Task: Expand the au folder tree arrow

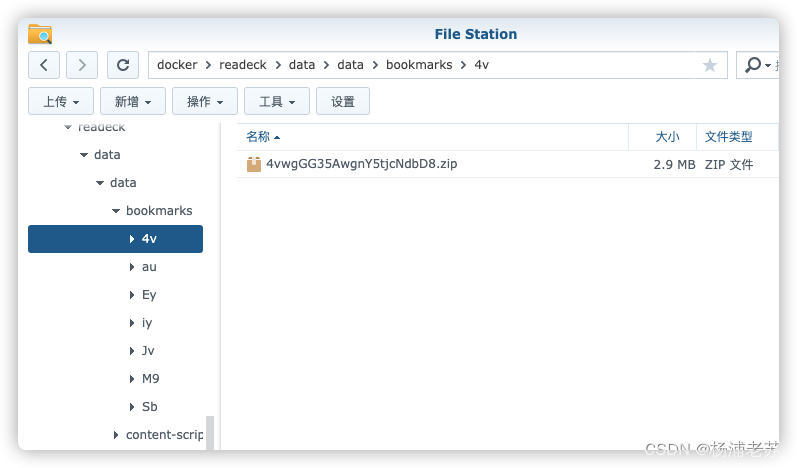Action: (132, 267)
